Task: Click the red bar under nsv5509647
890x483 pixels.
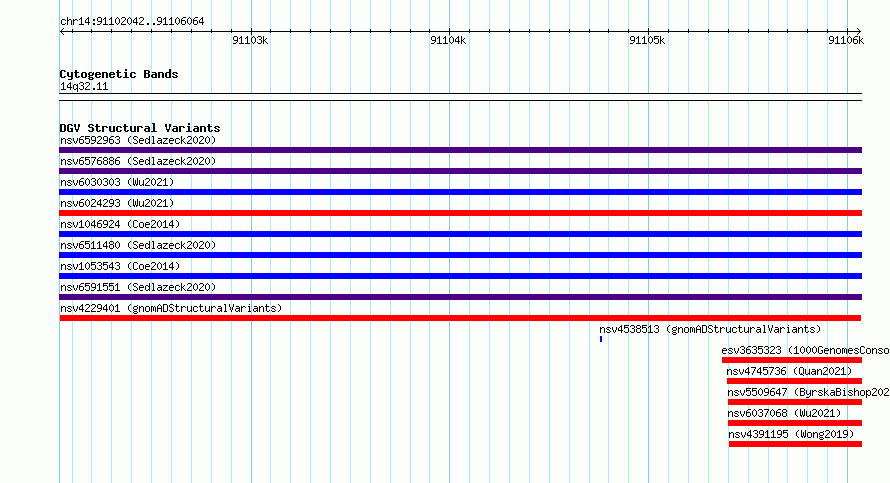Action: (x=795, y=402)
